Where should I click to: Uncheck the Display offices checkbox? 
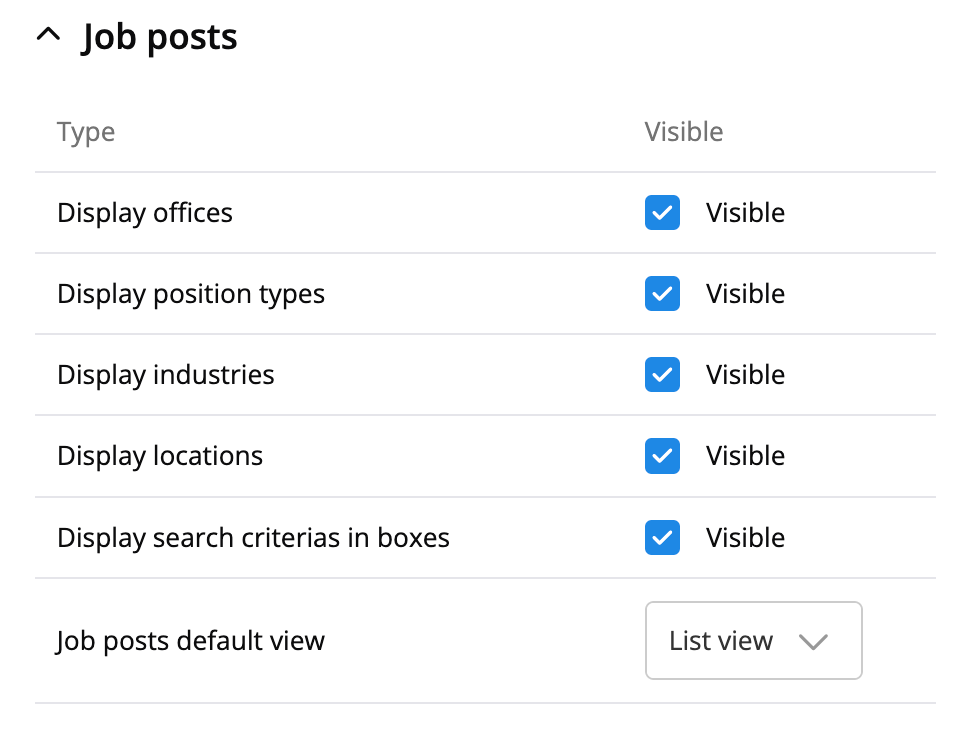(x=662, y=213)
